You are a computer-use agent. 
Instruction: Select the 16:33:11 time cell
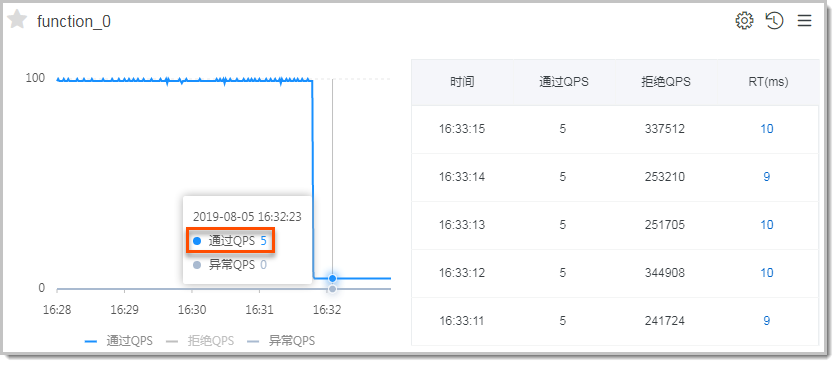(x=462, y=321)
